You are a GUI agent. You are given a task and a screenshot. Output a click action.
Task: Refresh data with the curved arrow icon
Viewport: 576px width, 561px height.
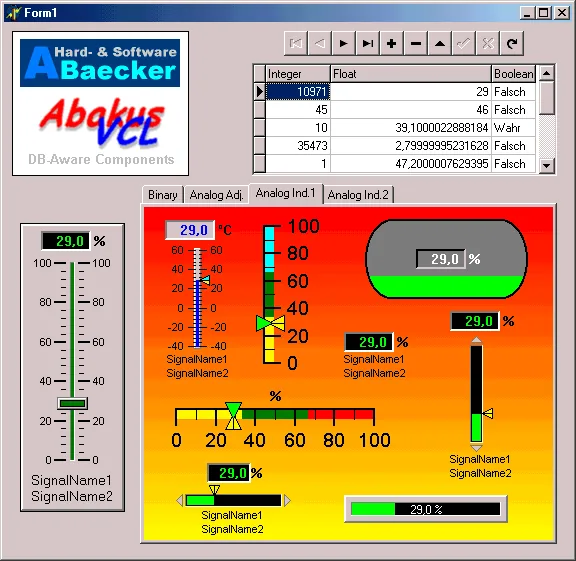pos(511,44)
